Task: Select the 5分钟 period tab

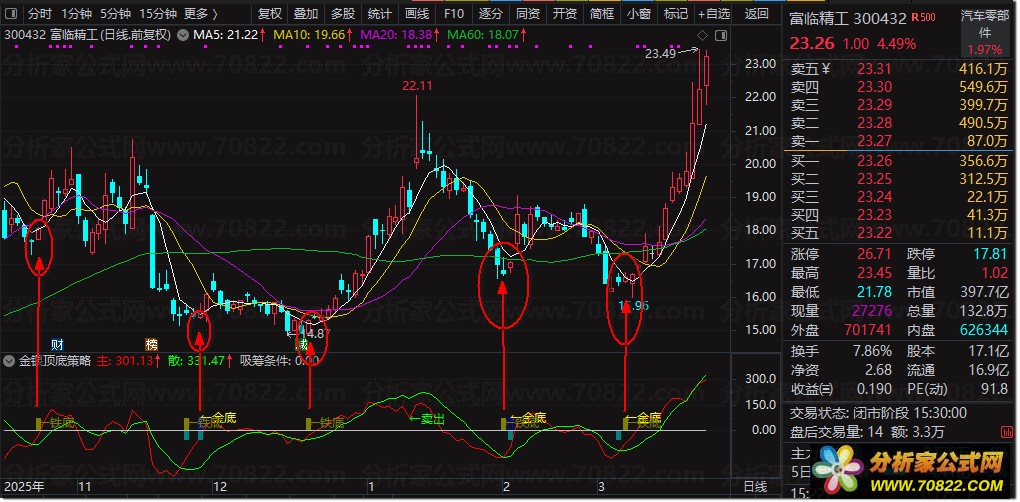Action: point(116,14)
